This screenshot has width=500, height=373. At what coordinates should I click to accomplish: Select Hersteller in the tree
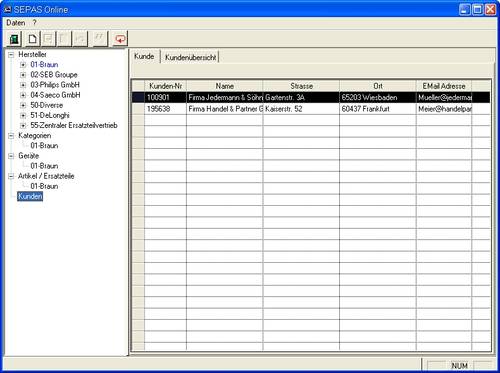(x=32, y=54)
